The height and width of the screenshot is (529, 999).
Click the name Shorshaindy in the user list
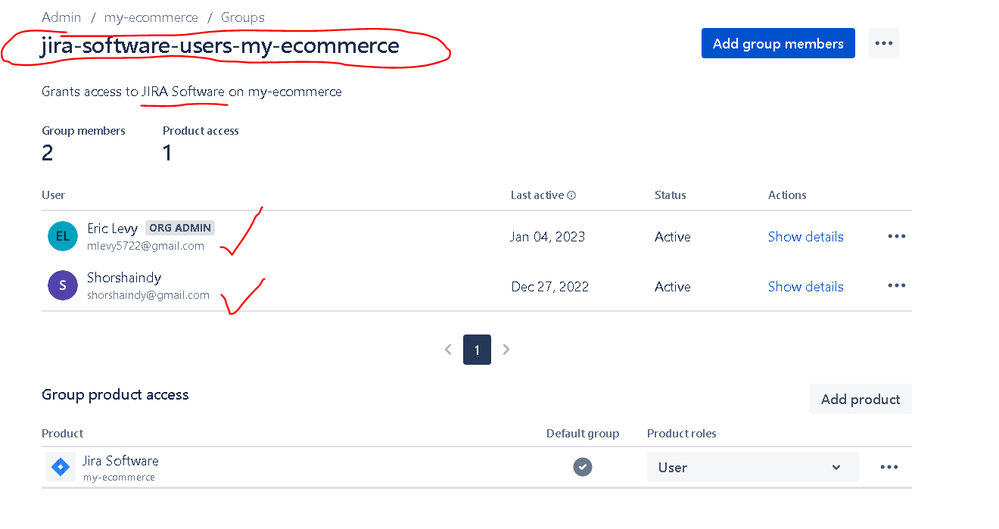coord(124,278)
